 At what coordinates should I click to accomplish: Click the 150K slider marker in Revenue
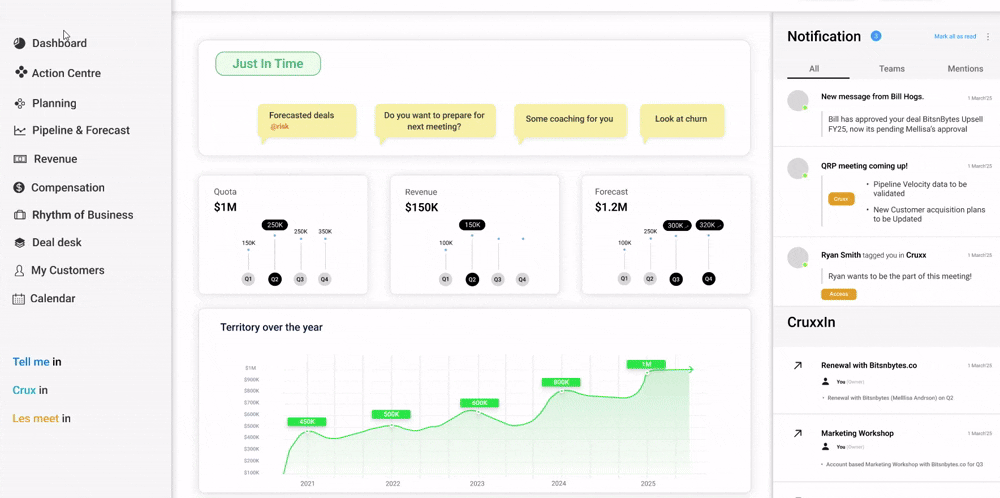click(x=472, y=225)
